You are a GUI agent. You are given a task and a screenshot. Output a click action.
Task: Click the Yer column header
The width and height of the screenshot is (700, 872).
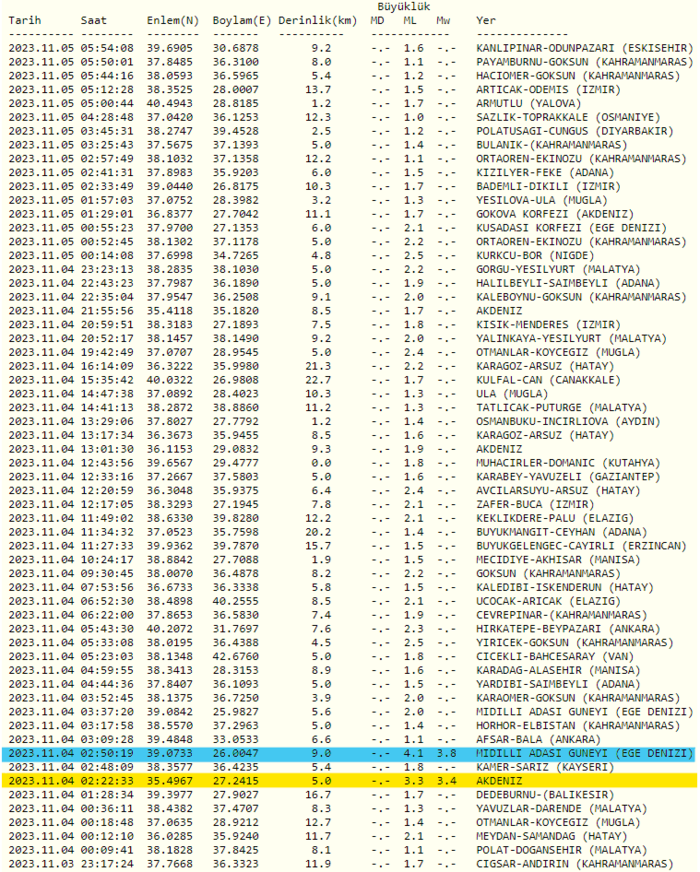click(x=485, y=20)
